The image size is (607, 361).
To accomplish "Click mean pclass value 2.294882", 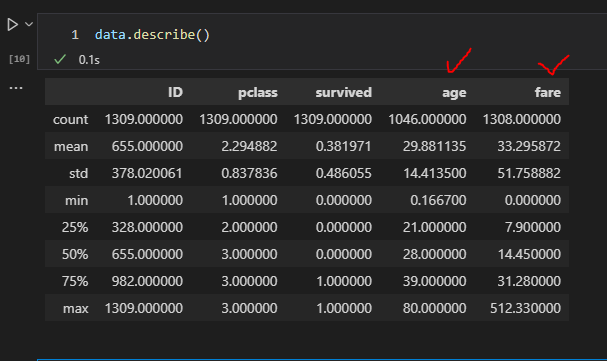I will [x=249, y=146].
